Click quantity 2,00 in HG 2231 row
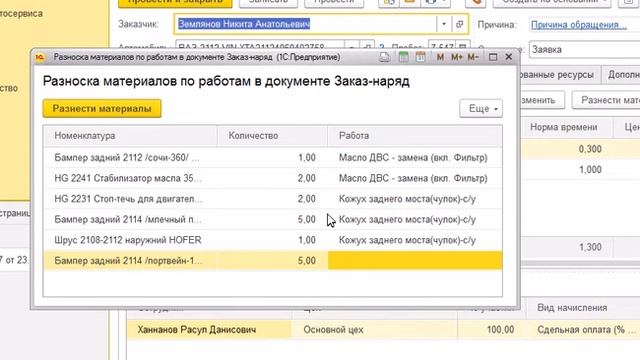 (x=307, y=199)
